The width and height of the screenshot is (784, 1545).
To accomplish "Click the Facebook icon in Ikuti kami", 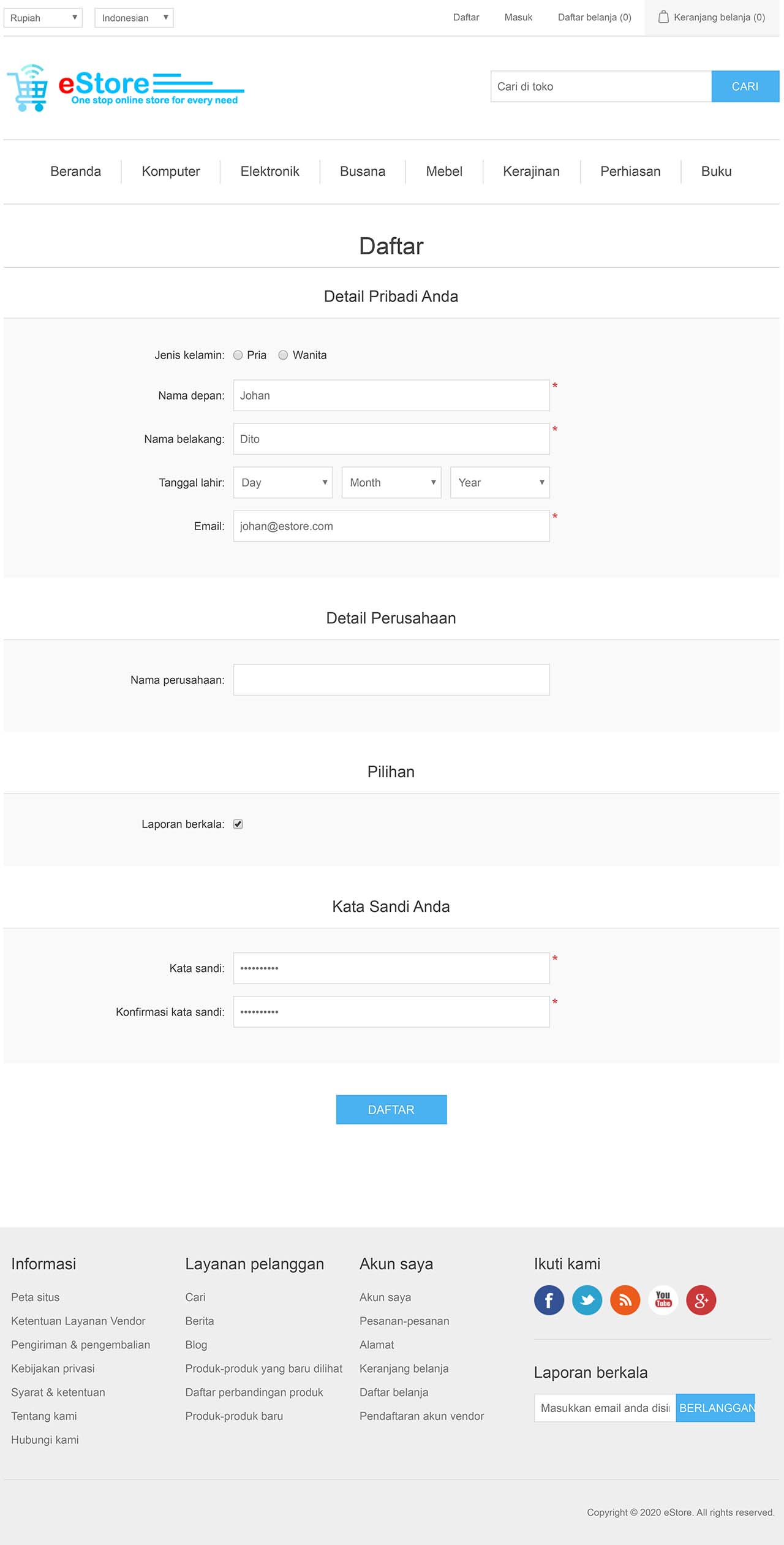I will point(549,1300).
